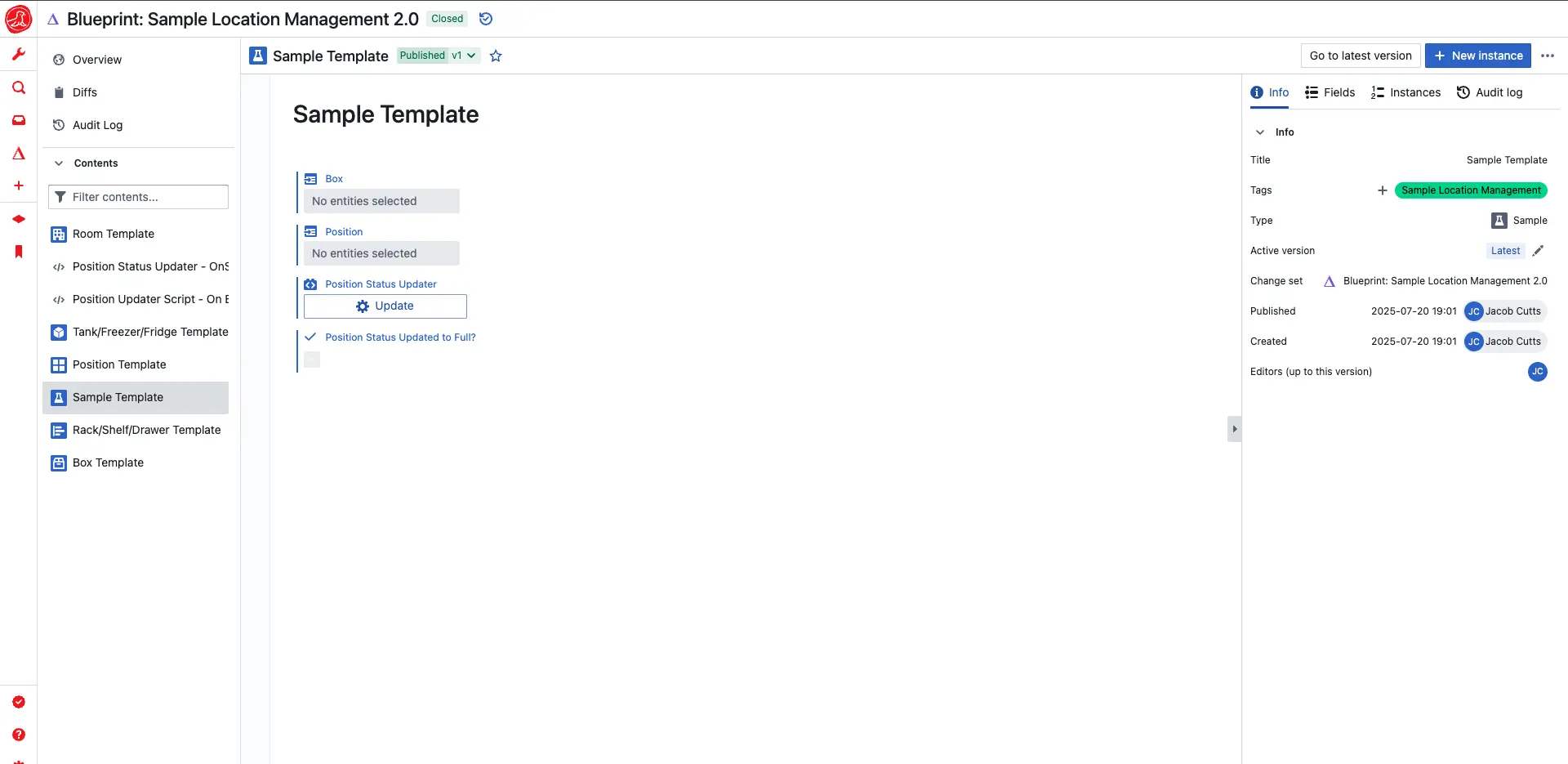Star the Sample Template as favorite
Image resolution: width=1568 pixels, height=764 pixels.
tap(496, 56)
